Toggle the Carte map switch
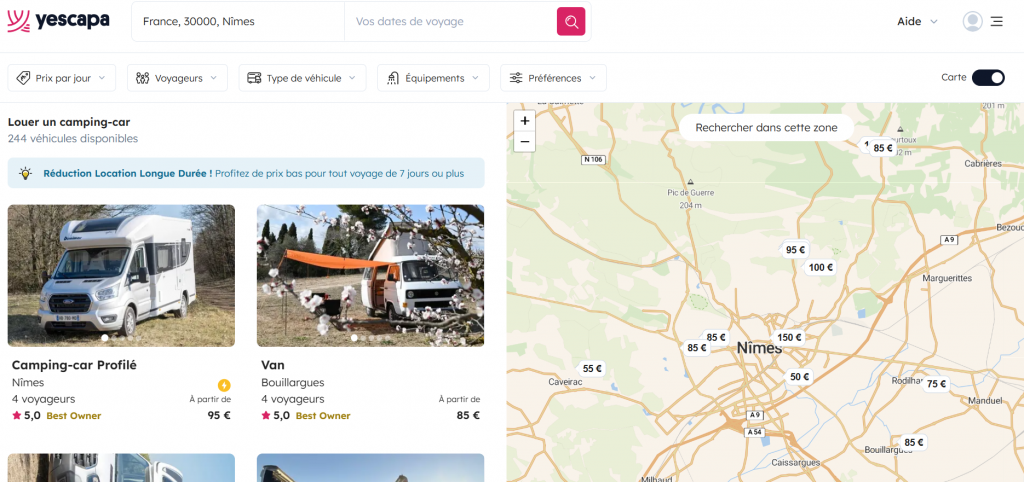 [x=987, y=78]
